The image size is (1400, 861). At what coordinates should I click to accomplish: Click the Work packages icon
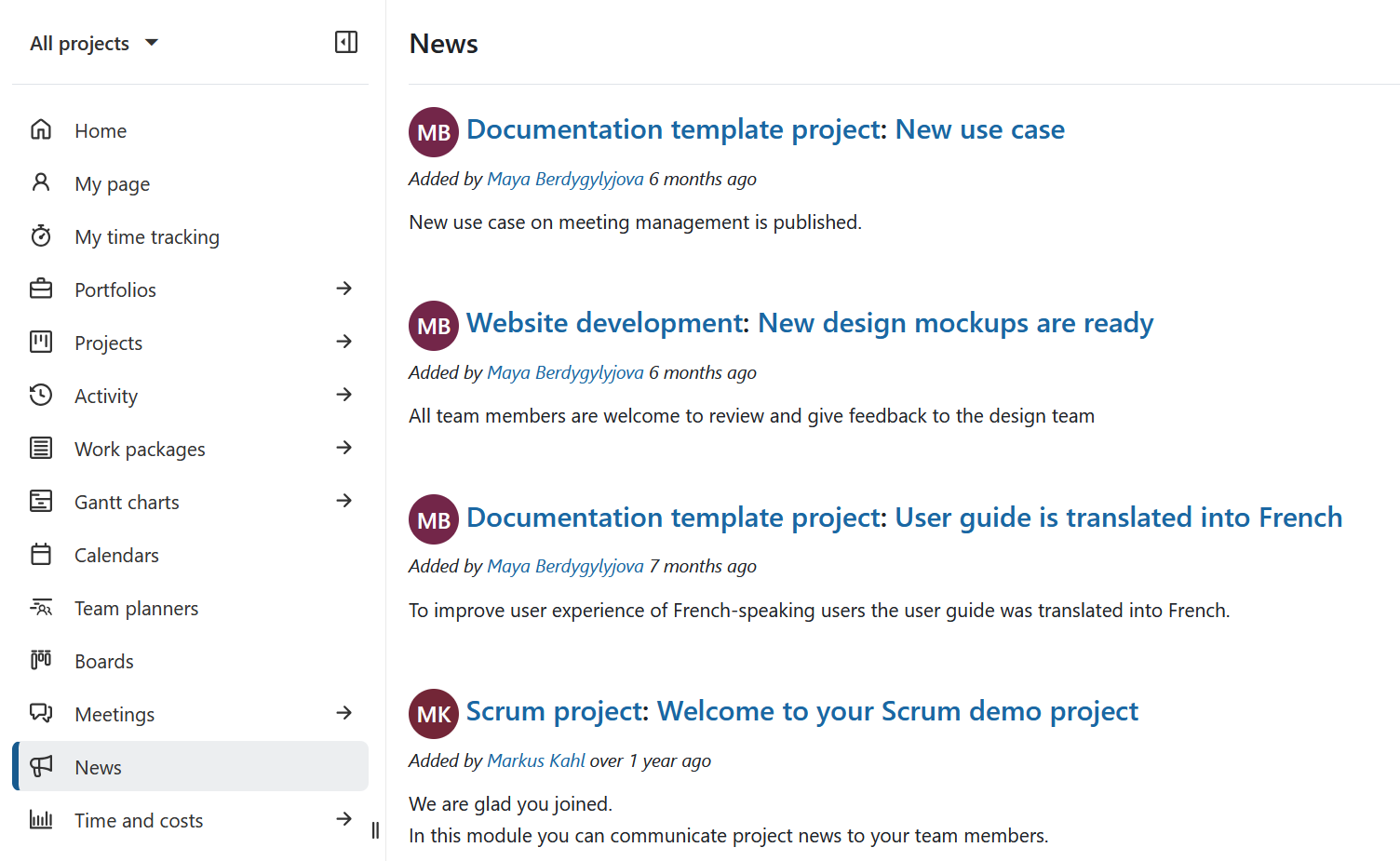(41, 448)
